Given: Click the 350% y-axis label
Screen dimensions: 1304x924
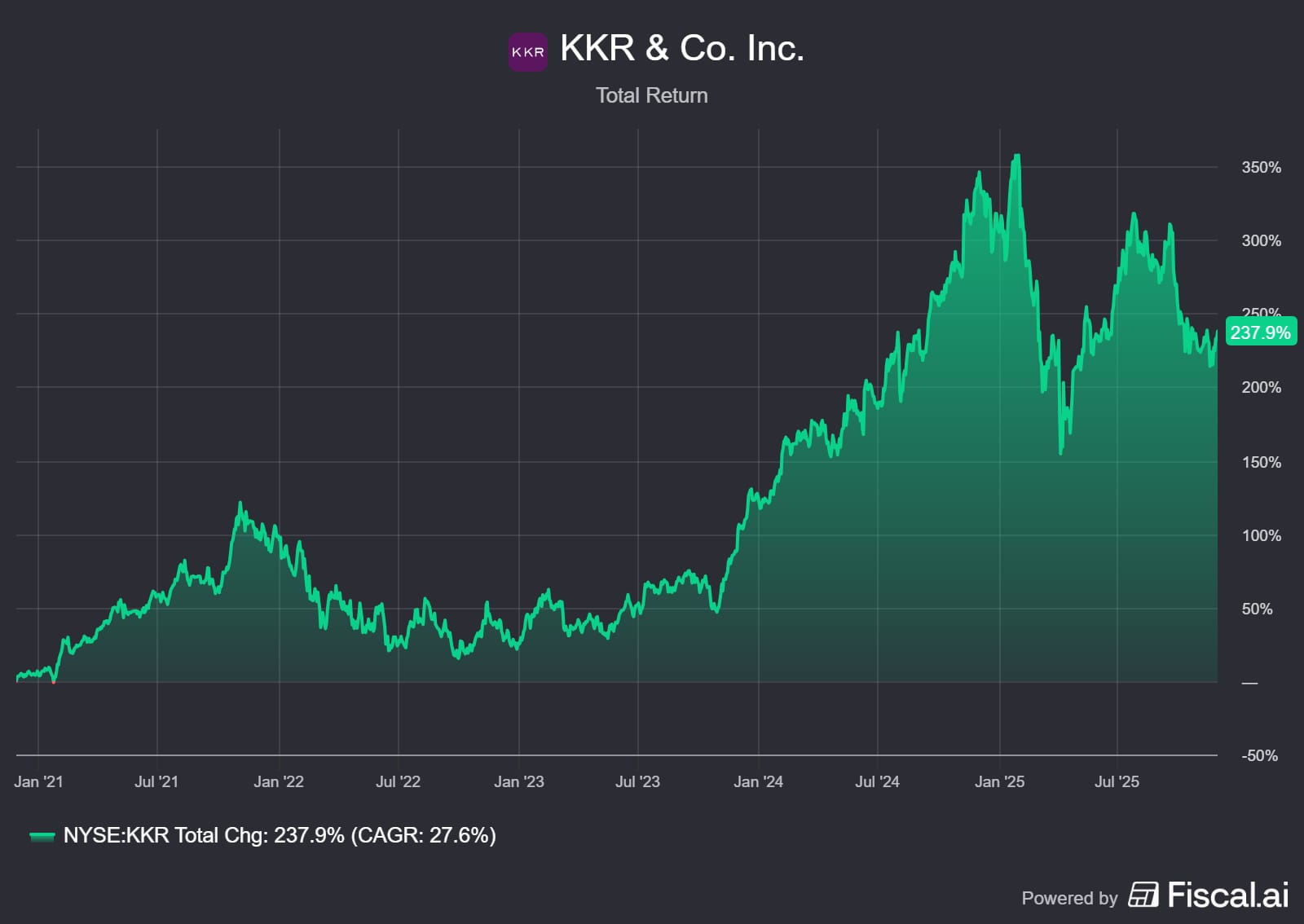Looking at the screenshot, I should pyautogui.click(x=1261, y=168).
